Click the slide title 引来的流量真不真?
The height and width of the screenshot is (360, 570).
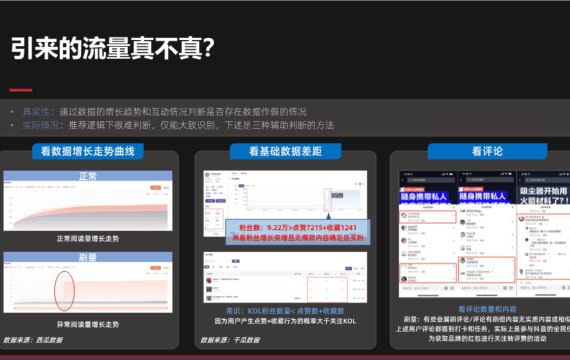[113, 48]
